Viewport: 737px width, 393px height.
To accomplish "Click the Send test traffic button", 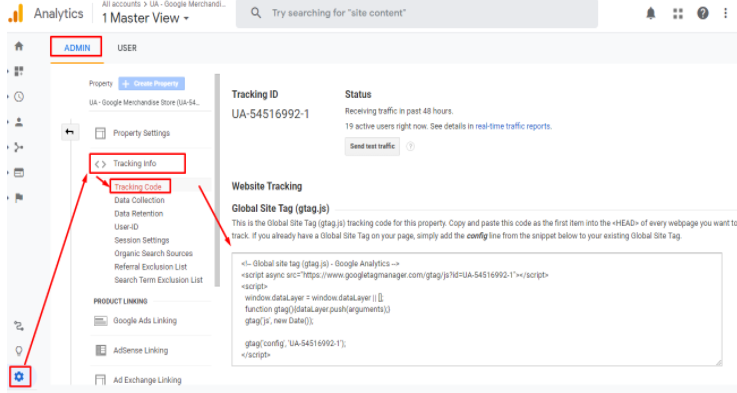I will coord(372,146).
